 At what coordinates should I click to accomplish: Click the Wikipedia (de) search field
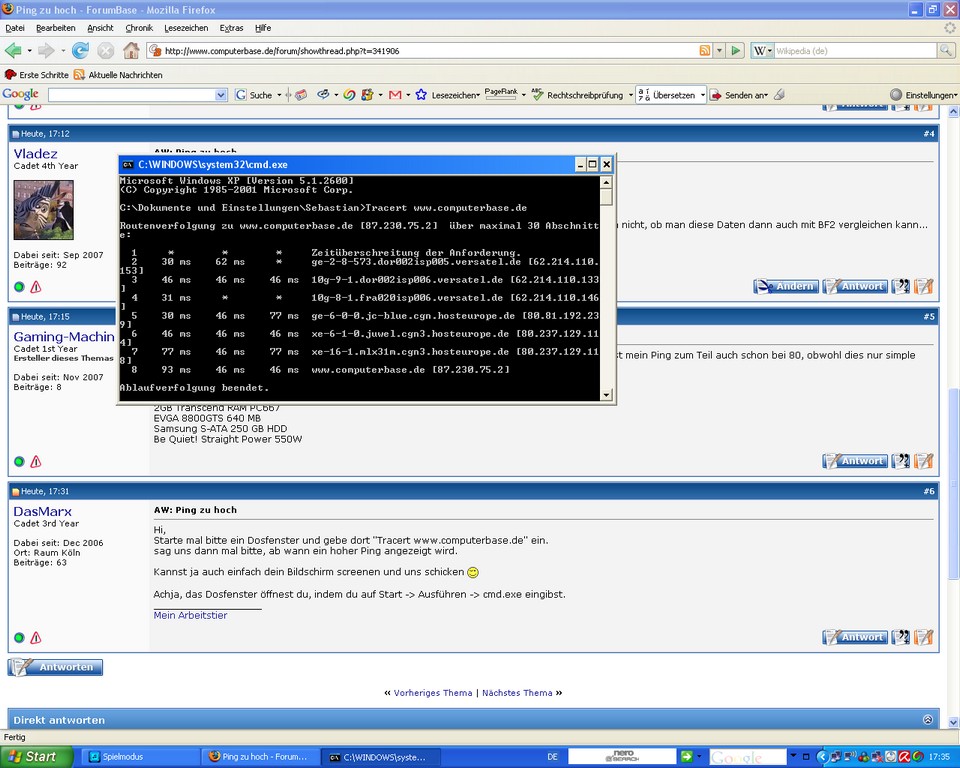click(855, 51)
